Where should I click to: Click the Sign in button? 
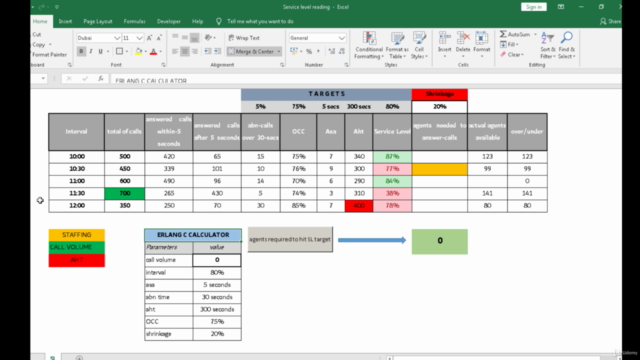pyautogui.click(x=533, y=7)
